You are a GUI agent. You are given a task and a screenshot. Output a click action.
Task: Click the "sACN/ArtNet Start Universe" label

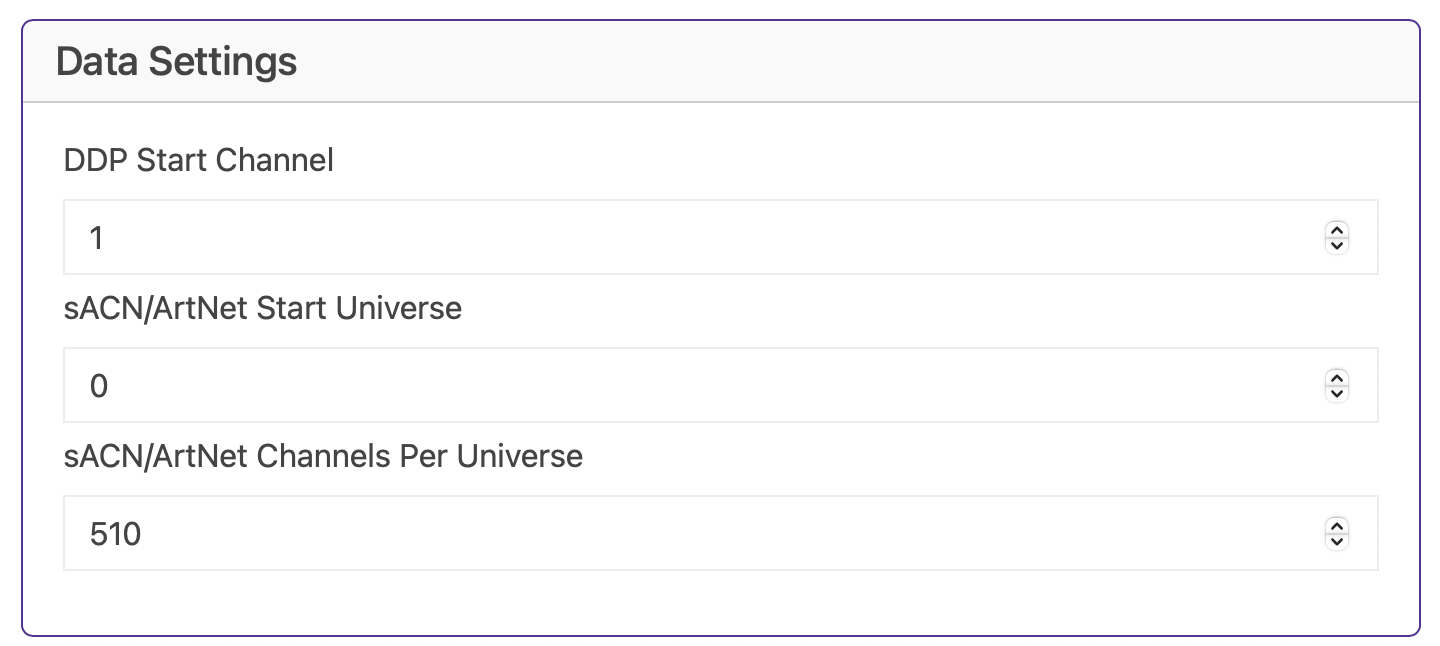coord(263,308)
